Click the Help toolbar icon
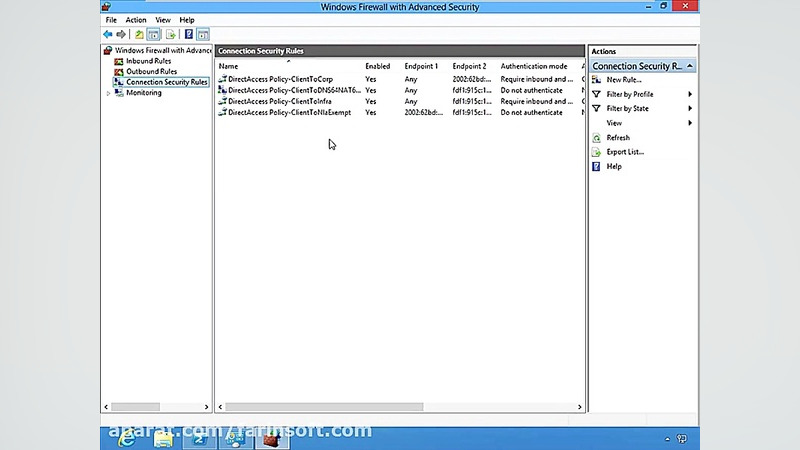This screenshot has height=450, width=800. [189, 34]
